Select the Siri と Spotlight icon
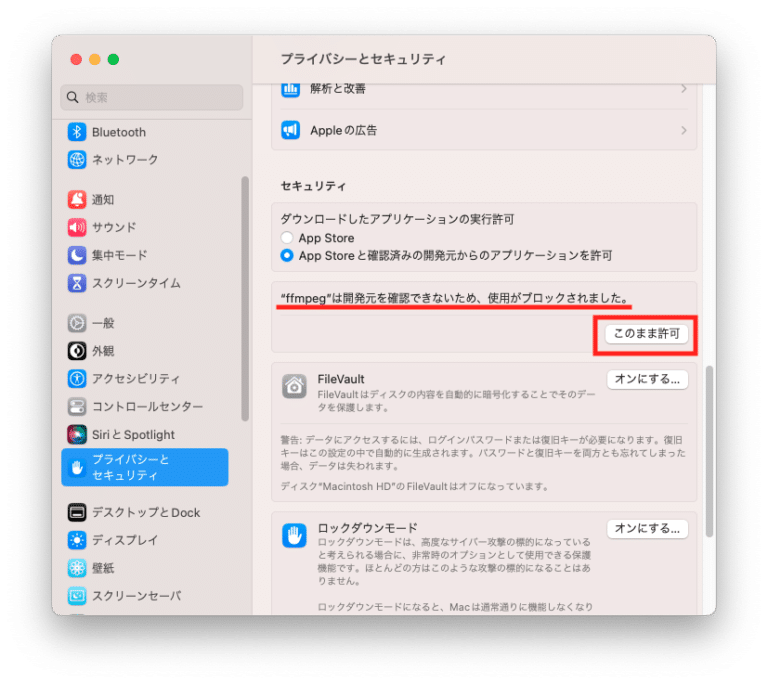The width and height of the screenshot is (768, 684). [x=77, y=435]
